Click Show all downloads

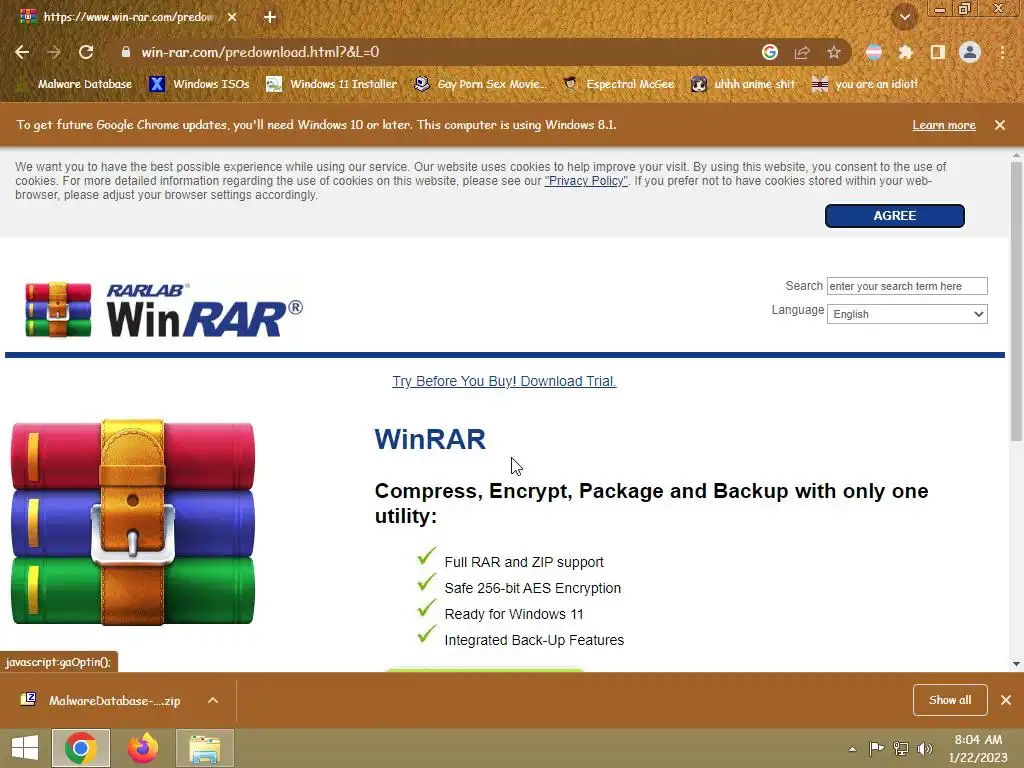[x=950, y=700]
